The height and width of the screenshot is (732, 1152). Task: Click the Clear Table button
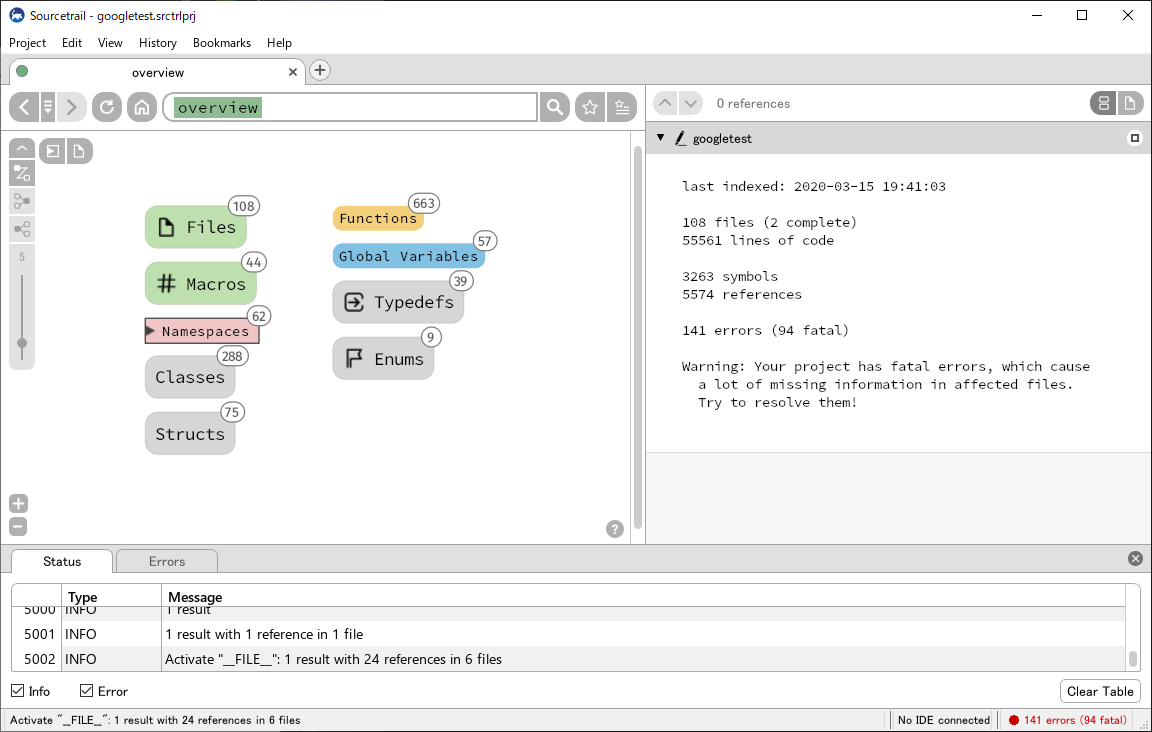tap(1100, 692)
